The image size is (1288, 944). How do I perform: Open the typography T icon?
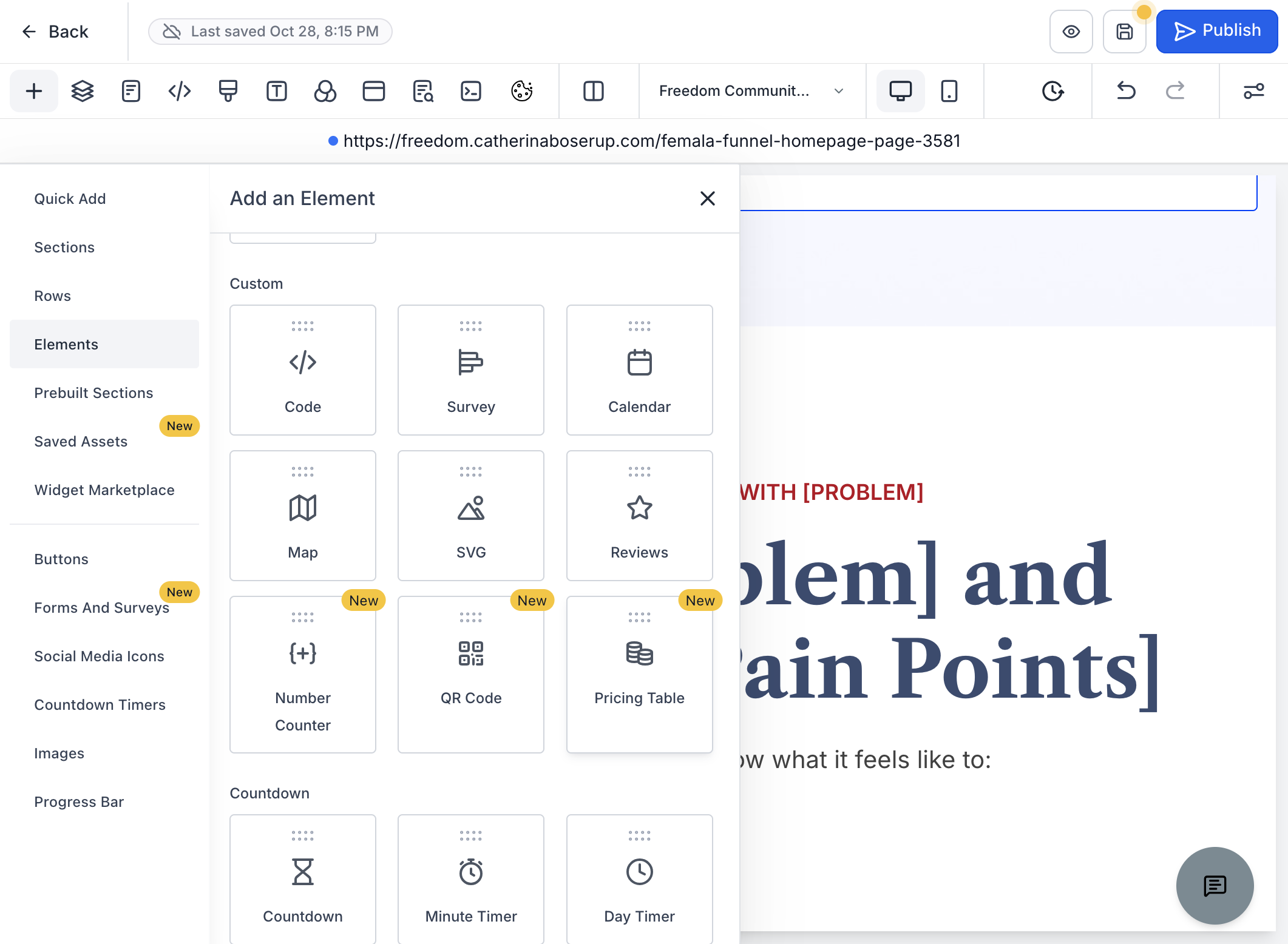pyautogui.click(x=277, y=91)
